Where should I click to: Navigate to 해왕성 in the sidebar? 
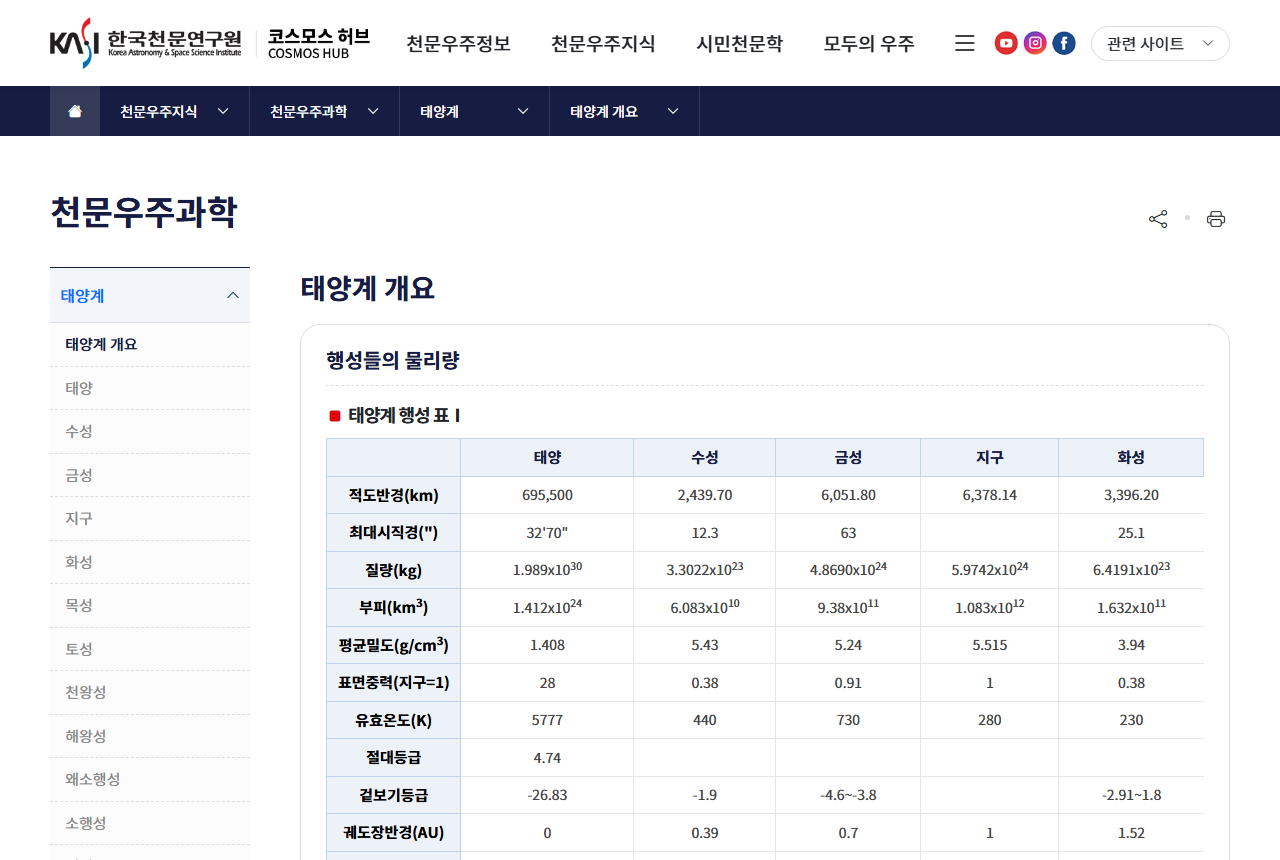coord(150,736)
